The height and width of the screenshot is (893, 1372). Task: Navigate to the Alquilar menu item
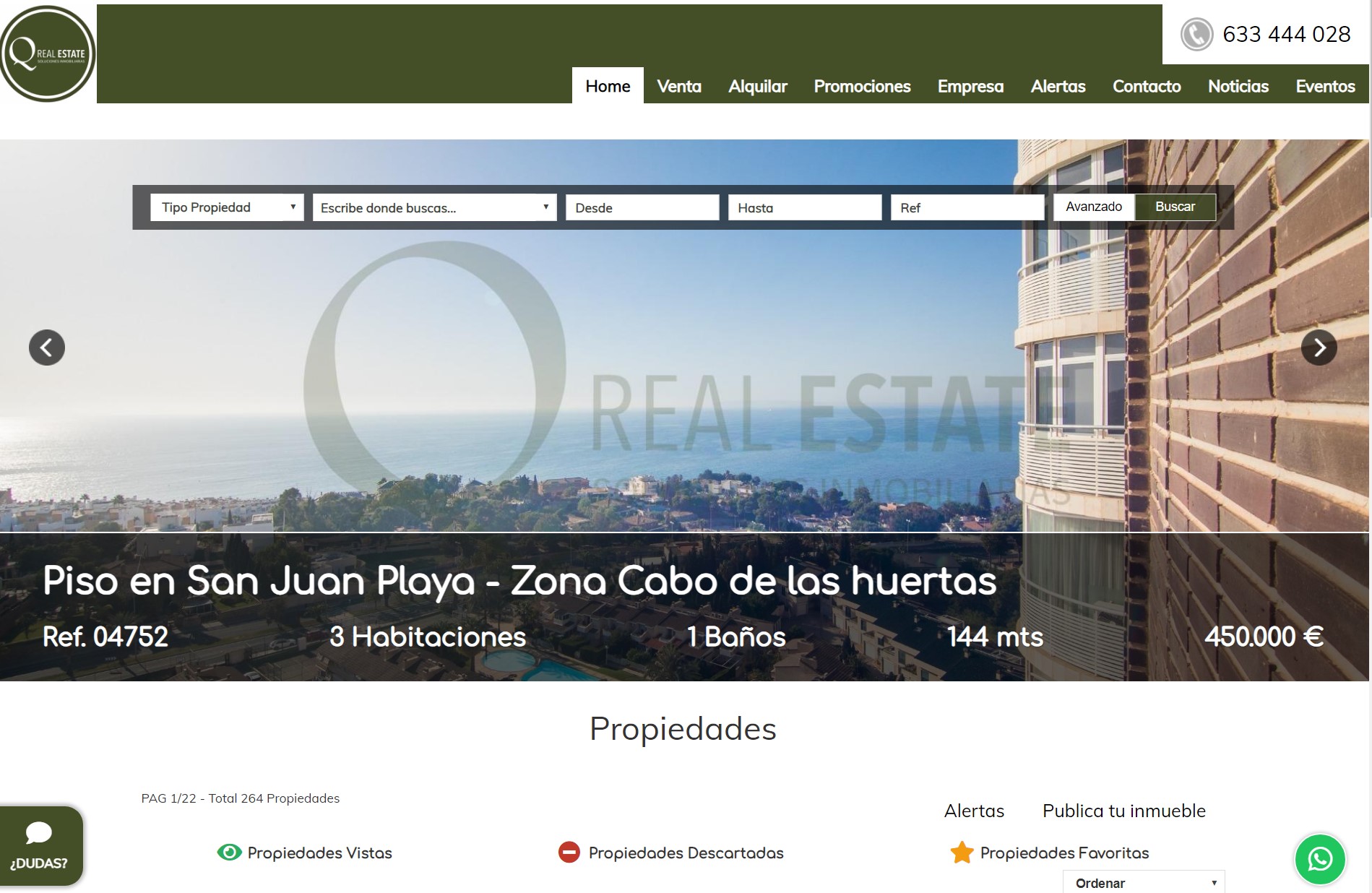757,86
